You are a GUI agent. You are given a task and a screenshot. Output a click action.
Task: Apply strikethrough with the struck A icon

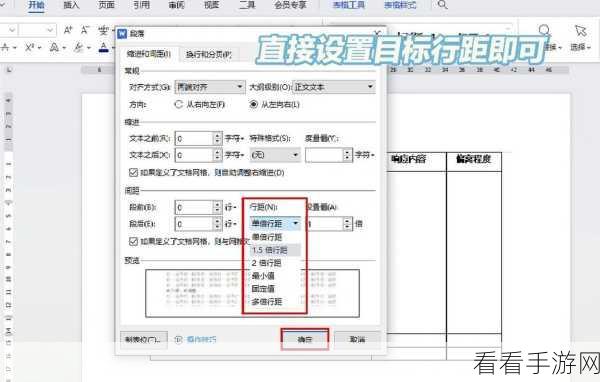point(5,48)
